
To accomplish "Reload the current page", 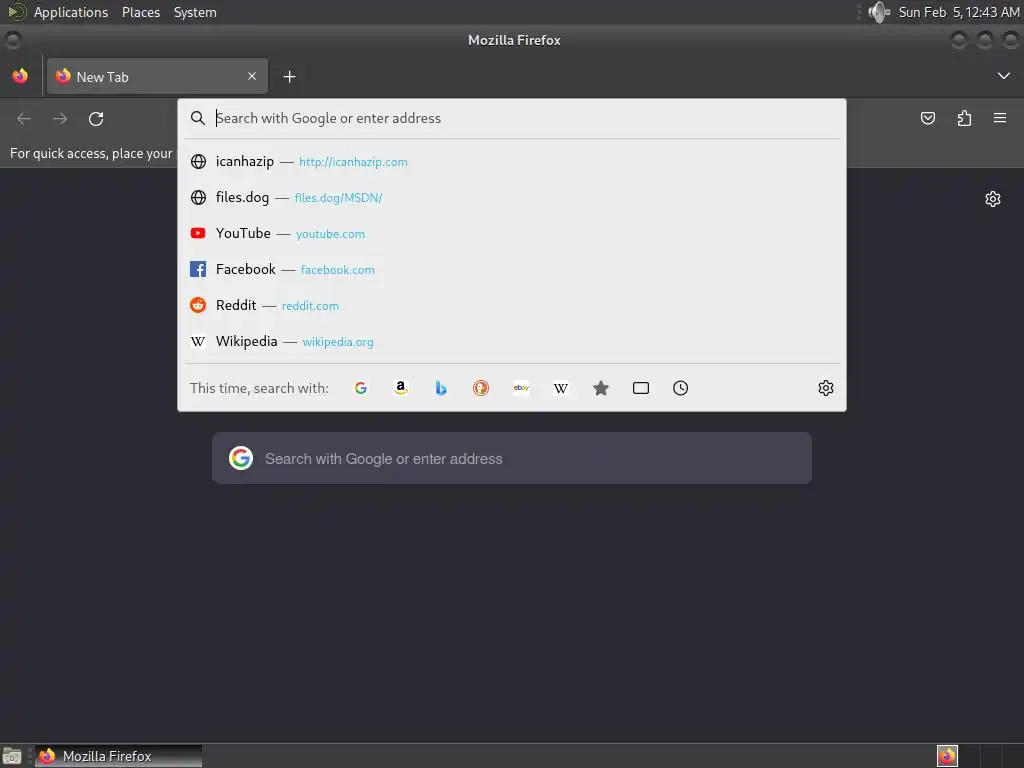I will point(96,118).
